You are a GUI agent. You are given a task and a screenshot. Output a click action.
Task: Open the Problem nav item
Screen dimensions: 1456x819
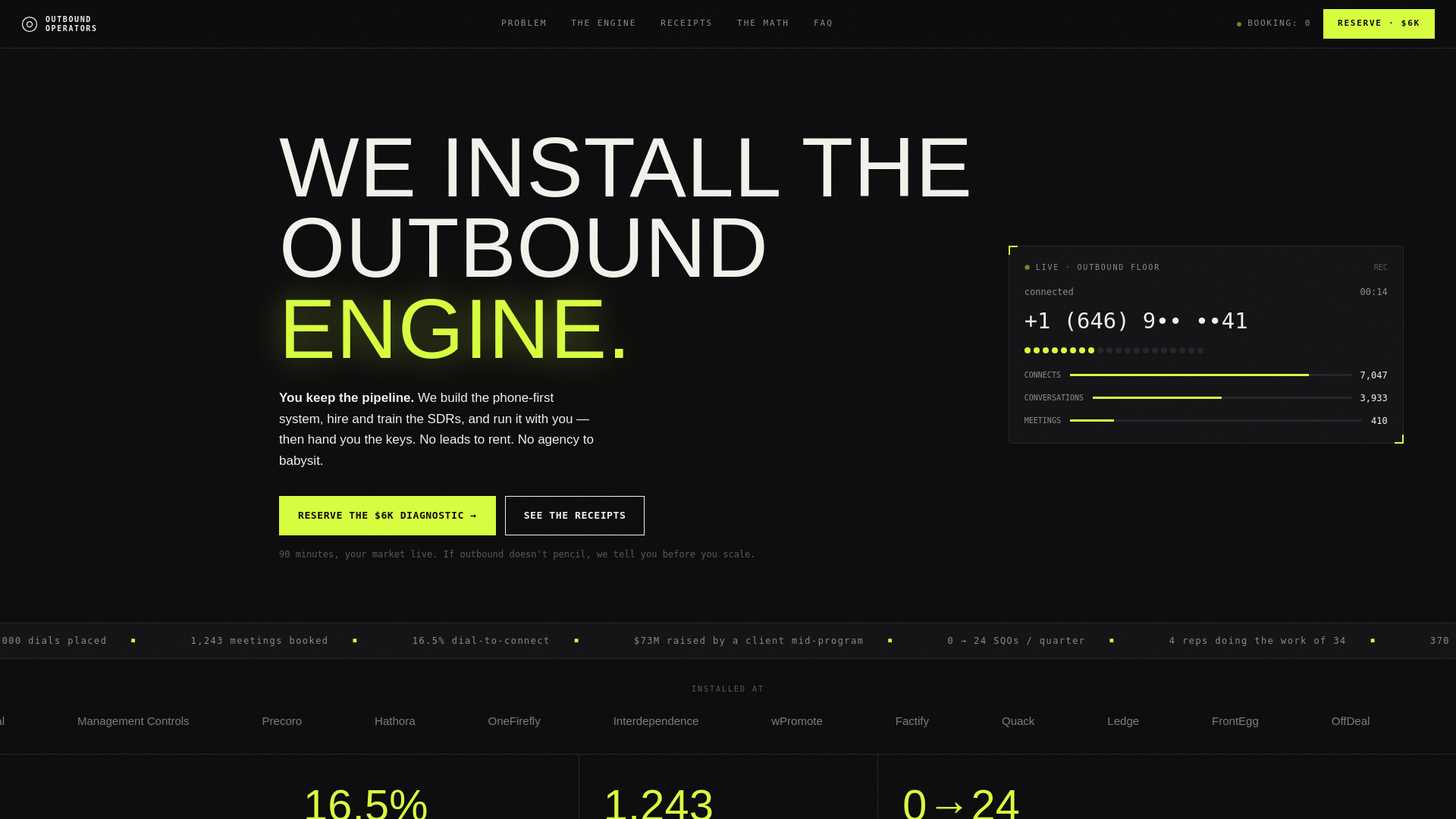524,24
